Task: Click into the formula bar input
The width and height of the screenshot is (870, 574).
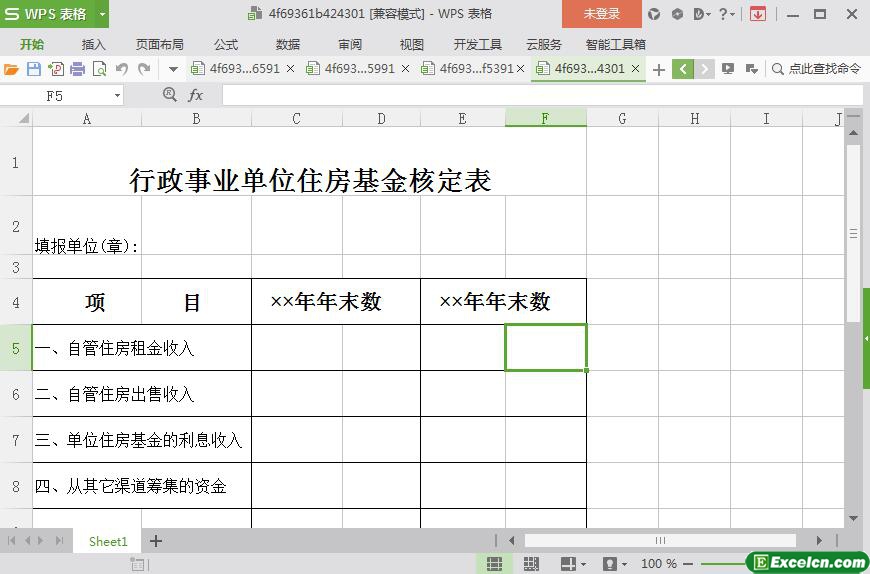Action: click(542, 95)
